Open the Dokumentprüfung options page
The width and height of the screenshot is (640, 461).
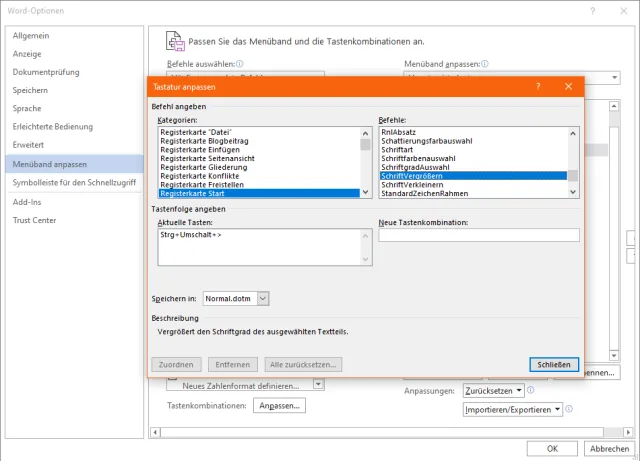coord(46,72)
